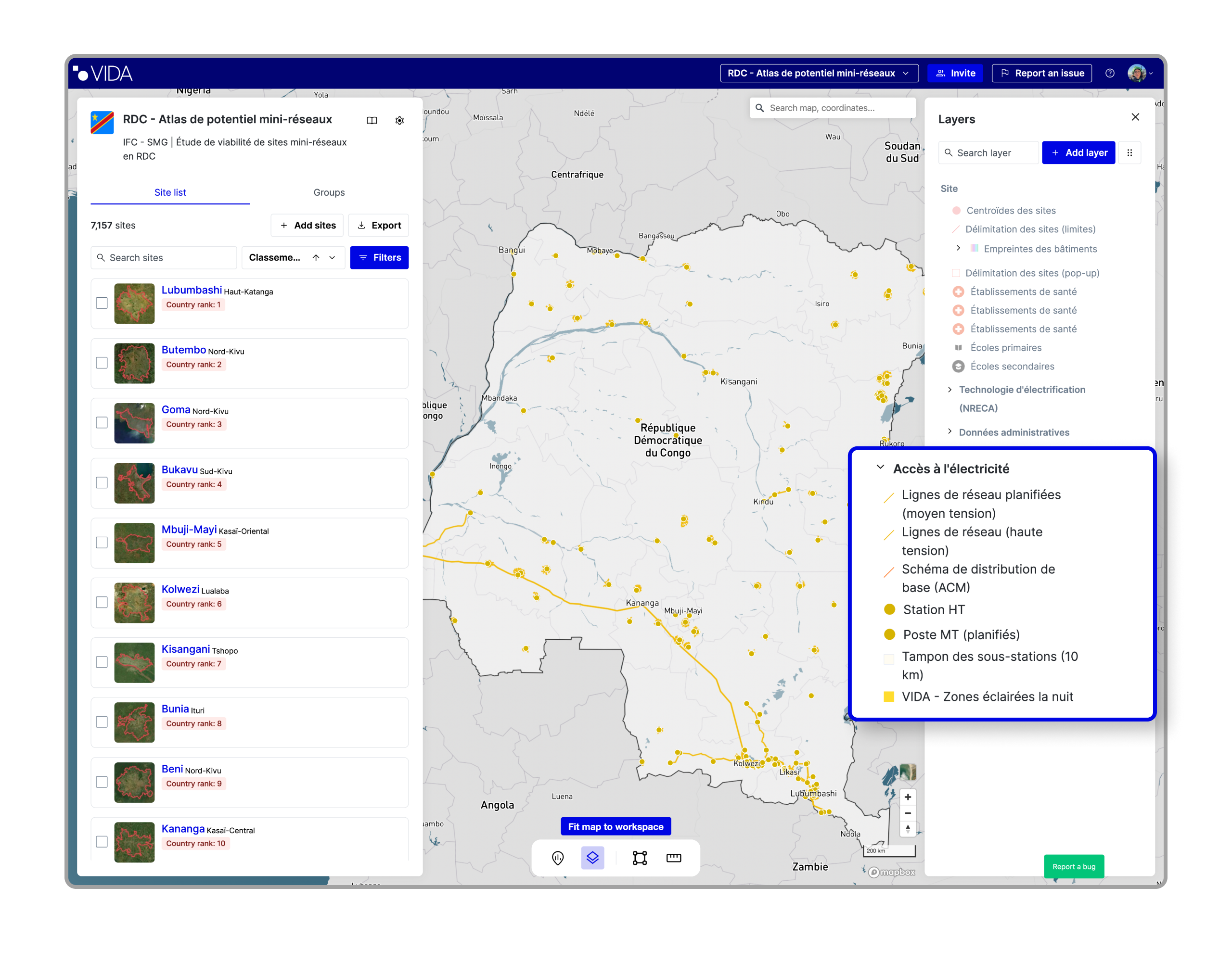
Task: Open the workspace selector dropdown
Action: pyautogui.click(x=819, y=73)
